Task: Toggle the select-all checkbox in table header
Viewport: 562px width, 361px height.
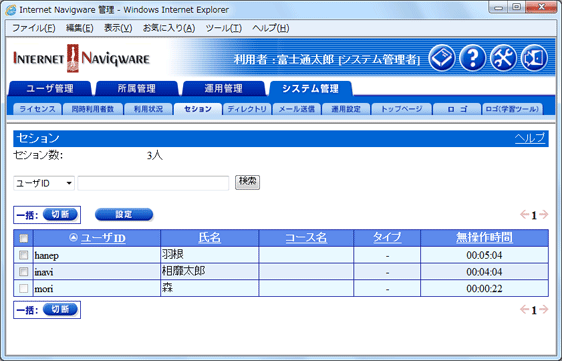Action: (x=24, y=238)
